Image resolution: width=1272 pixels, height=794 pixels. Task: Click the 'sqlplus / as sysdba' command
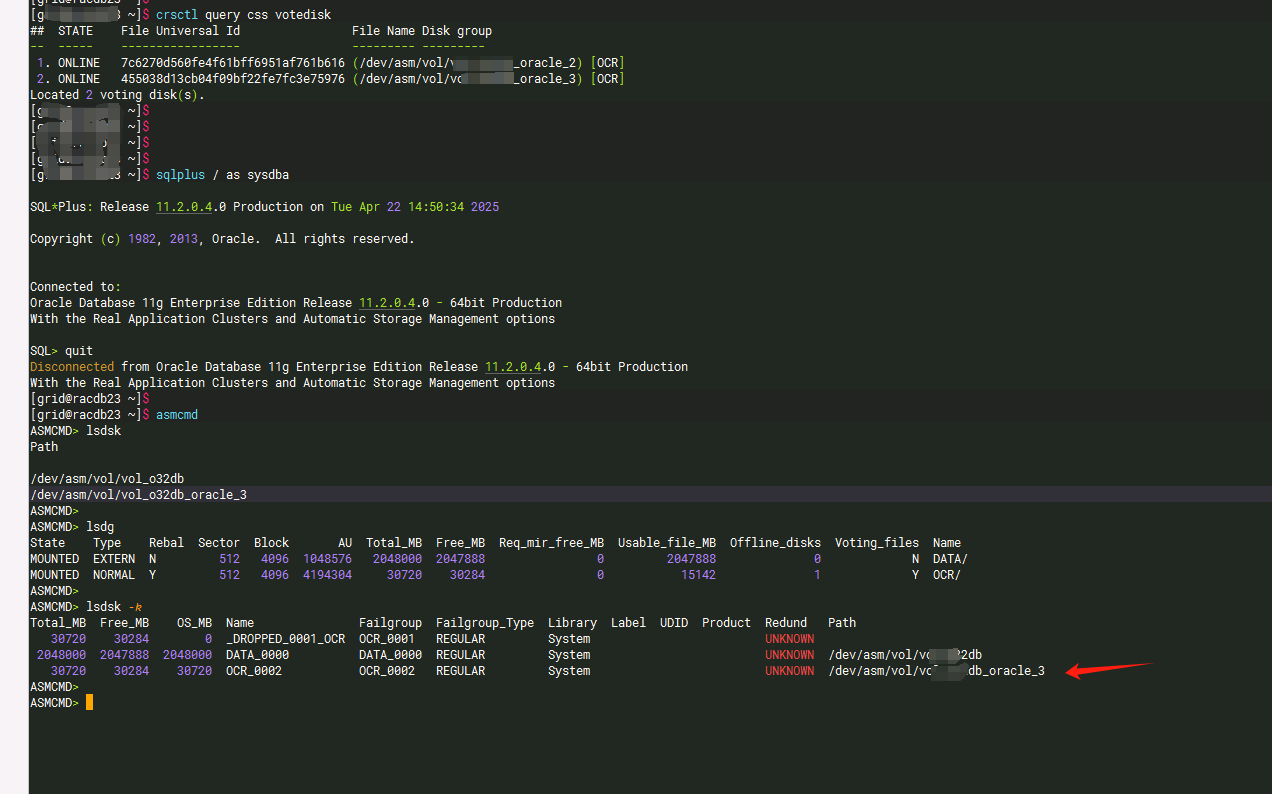point(222,175)
